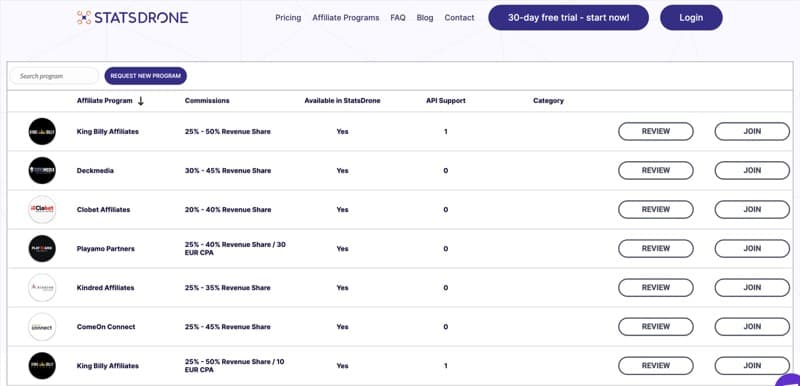This screenshot has height=386, width=800.
Task: Join the Deckmedia program
Action: [752, 171]
